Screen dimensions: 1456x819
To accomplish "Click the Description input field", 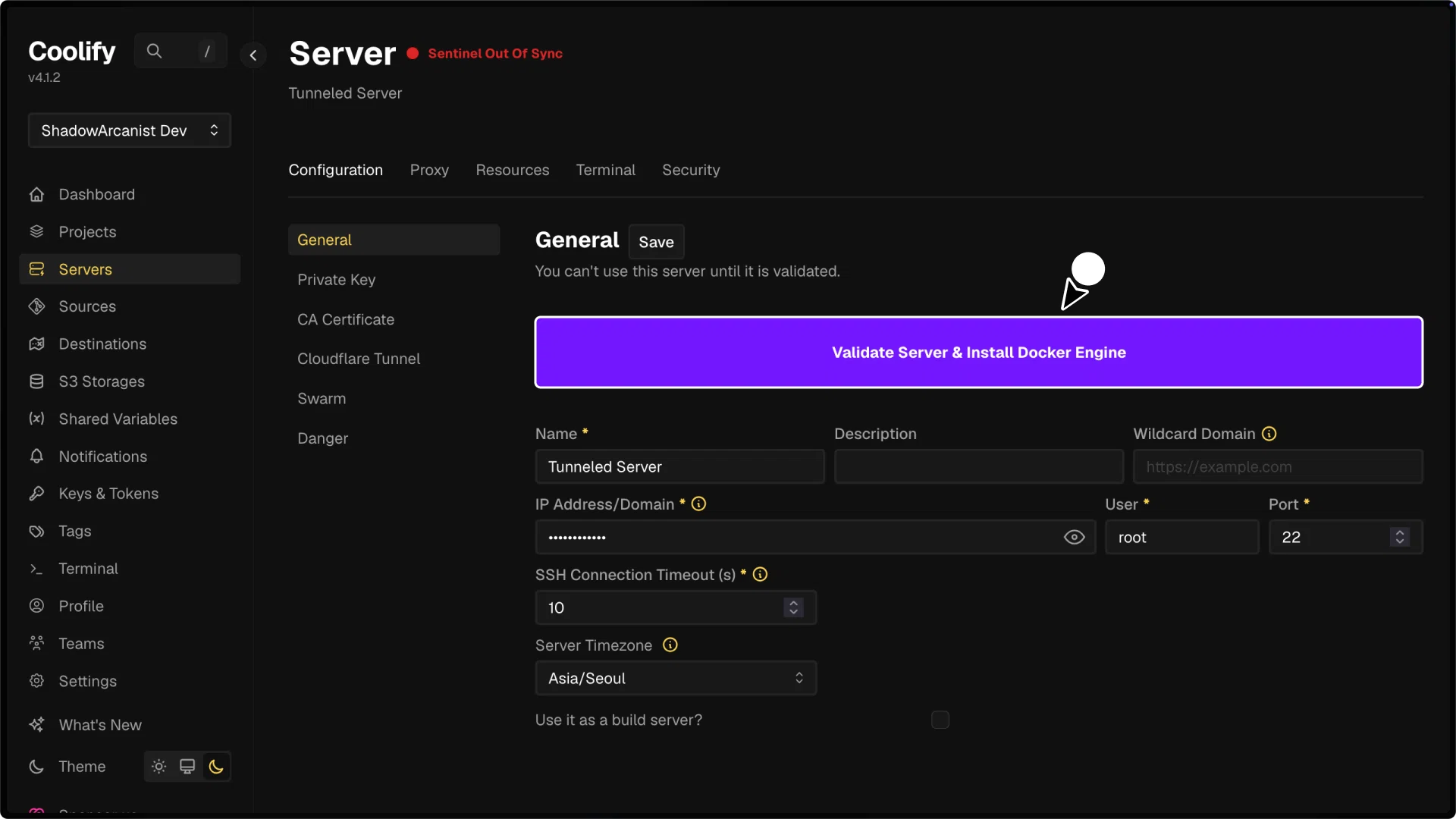I will (979, 466).
